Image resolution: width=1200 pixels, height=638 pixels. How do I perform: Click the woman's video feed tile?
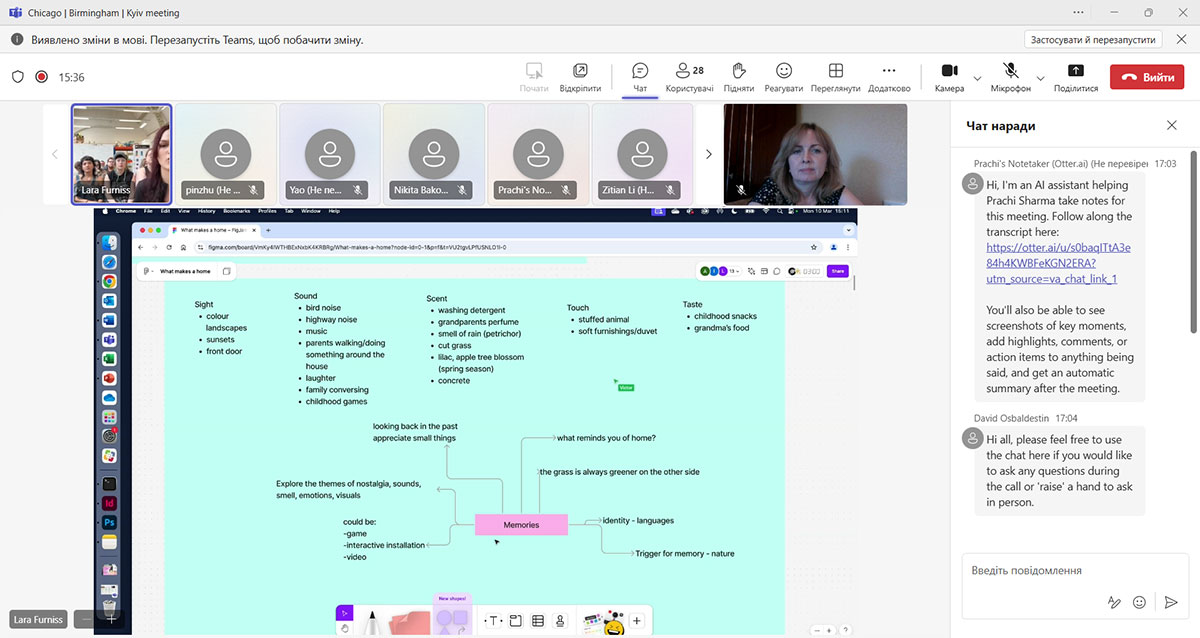point(815,154)
